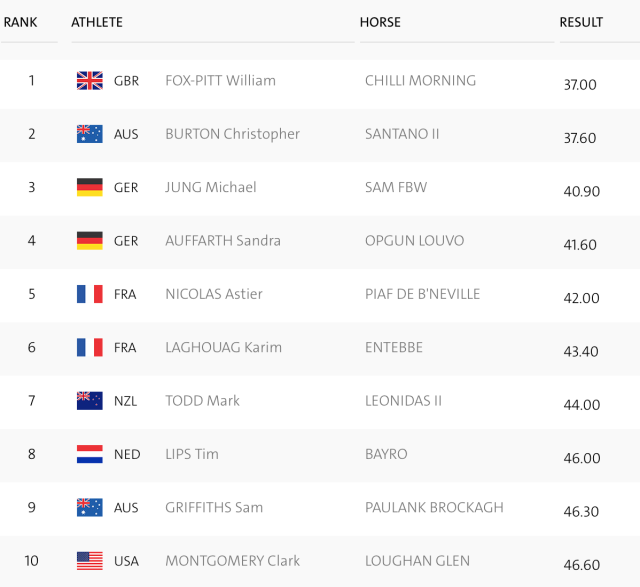Click the Netherlands flag icon
The height and width of the screenshot is (587, 640).
click(90, 454)
